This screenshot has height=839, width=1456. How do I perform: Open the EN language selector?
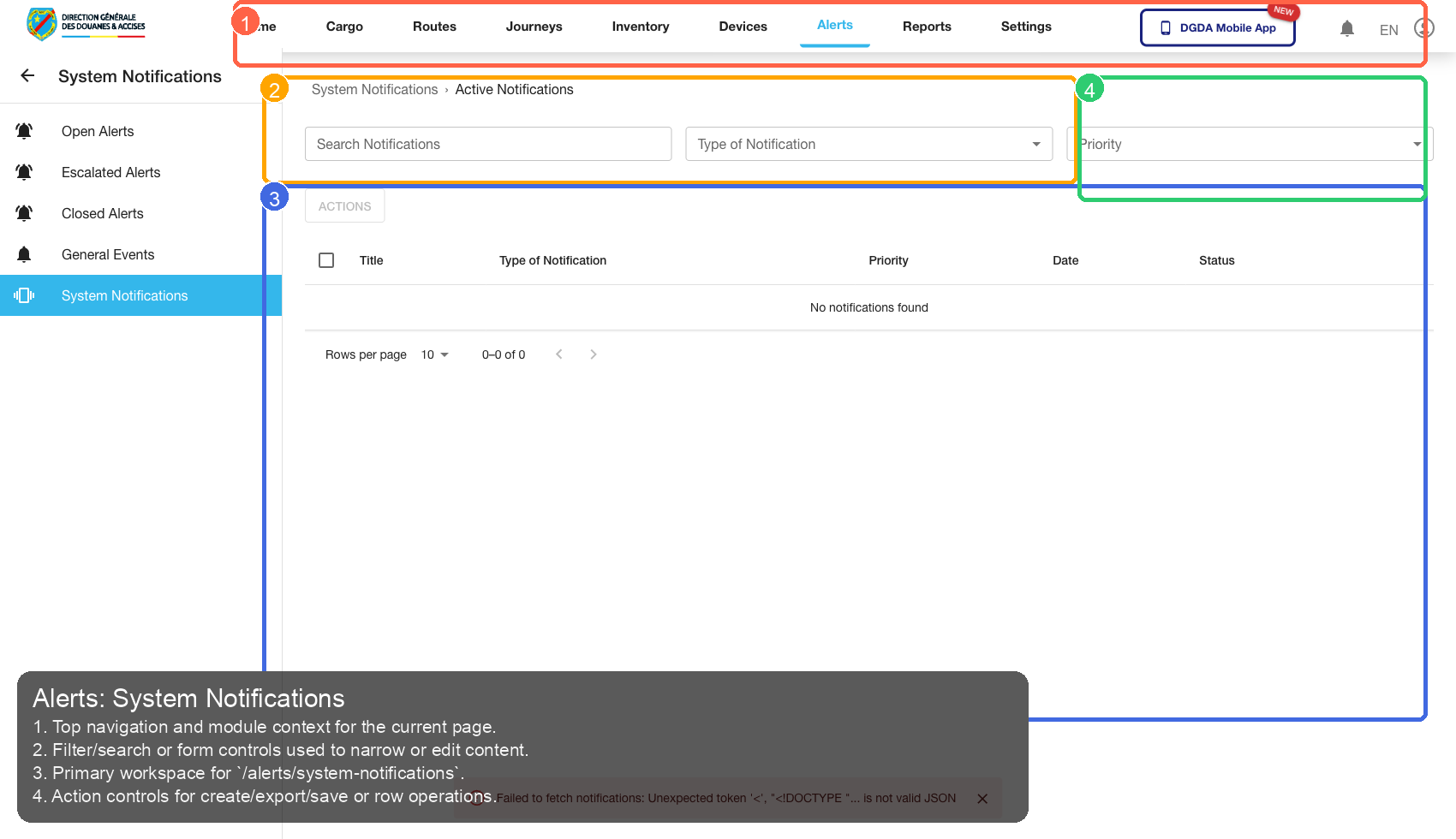pos(1388,29)
